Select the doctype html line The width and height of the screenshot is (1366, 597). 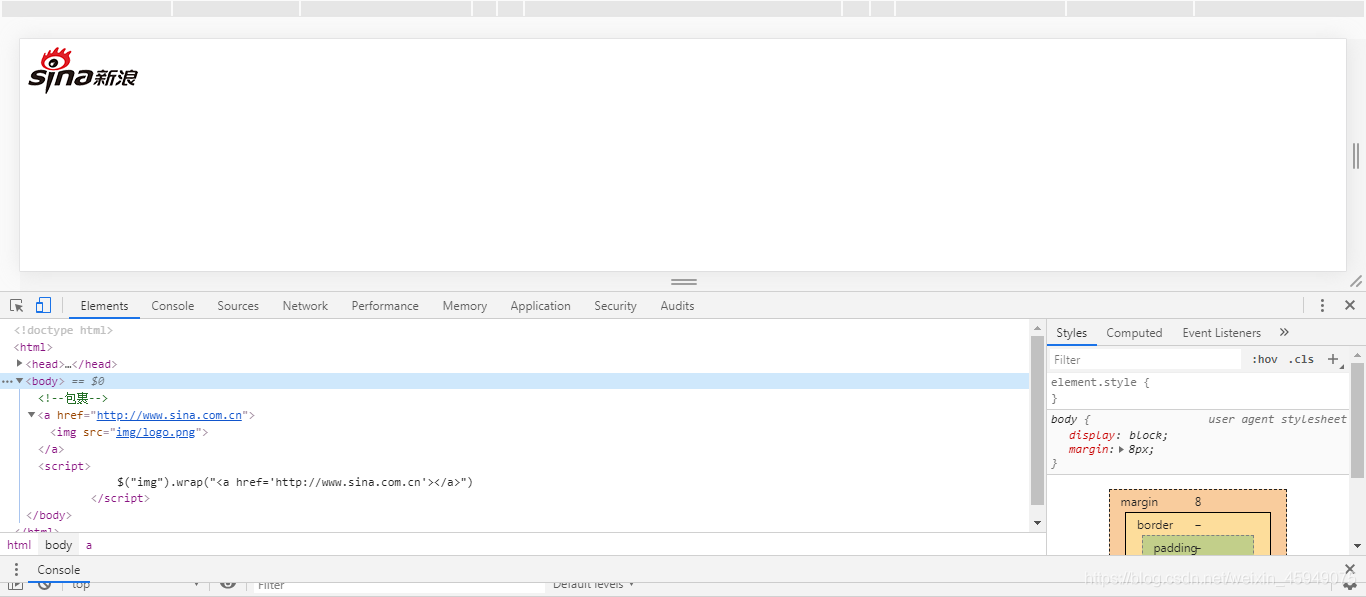(63, 330)
